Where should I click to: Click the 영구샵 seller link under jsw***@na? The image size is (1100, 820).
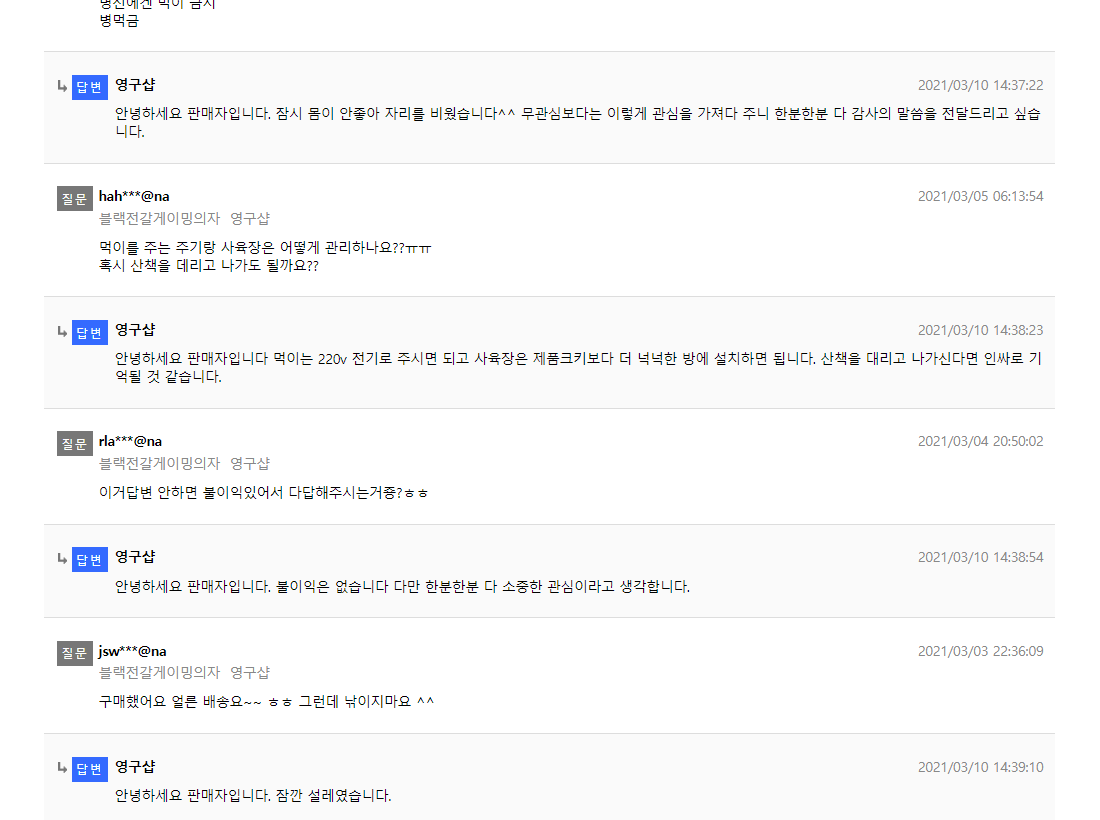250,673
